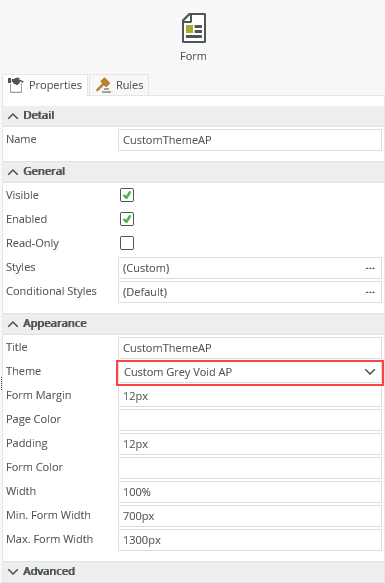The width and height of the screenshot is (385, 583).
Task: Click the Rules gavel icon
Action: [x=103, y=85]
